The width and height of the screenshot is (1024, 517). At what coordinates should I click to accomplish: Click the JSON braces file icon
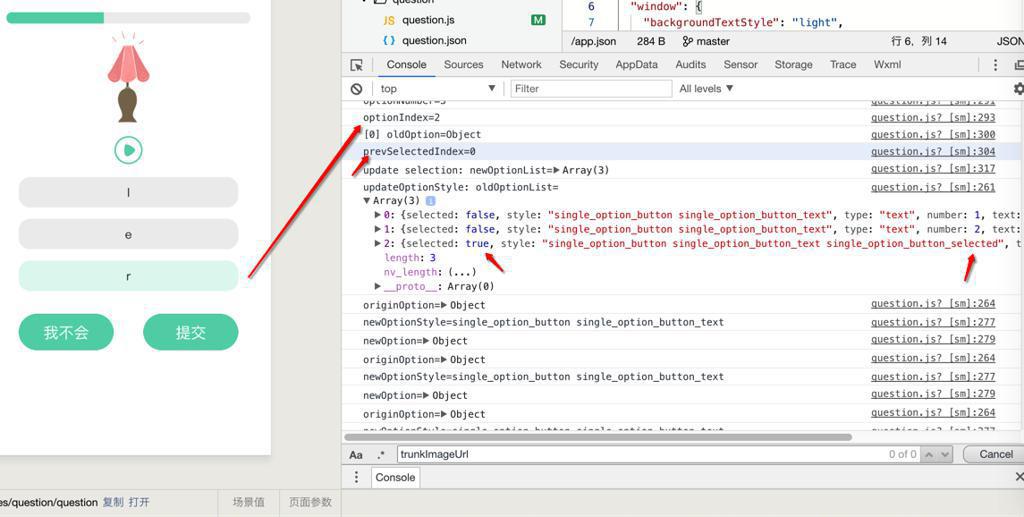point(389,40)
